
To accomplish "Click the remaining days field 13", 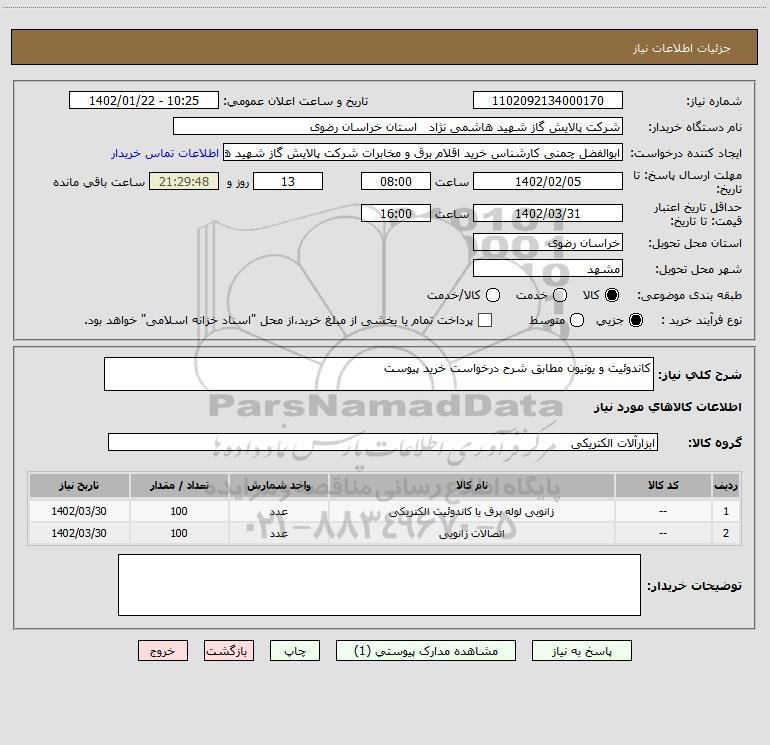I will [x=288, y=181].
